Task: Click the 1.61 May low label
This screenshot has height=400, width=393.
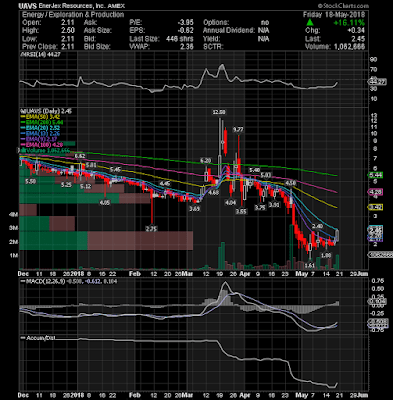Action: [x=310, y=265]
